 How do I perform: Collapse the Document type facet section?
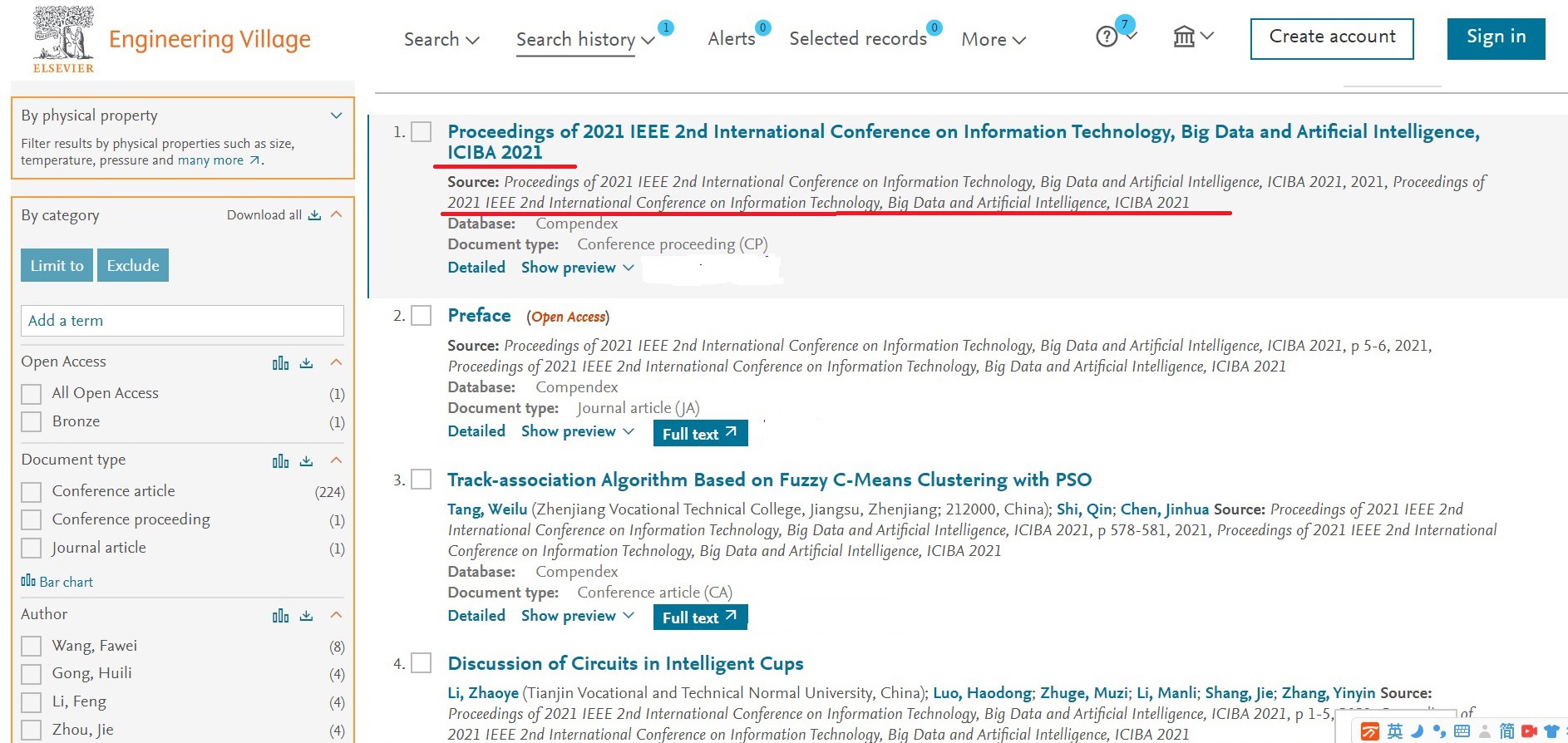click(336, 460)
